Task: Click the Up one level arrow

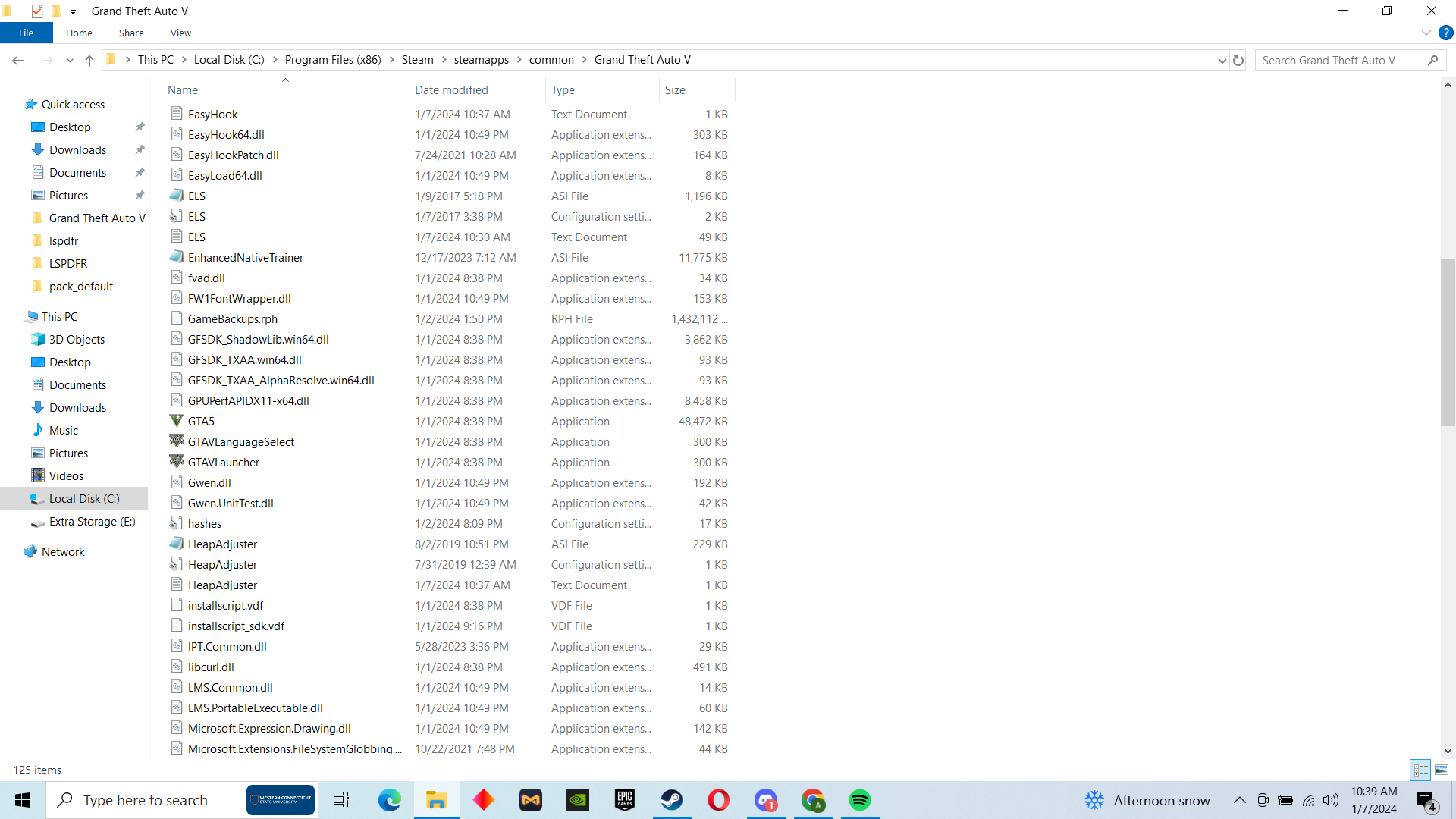Action: [x=89, y=61]
